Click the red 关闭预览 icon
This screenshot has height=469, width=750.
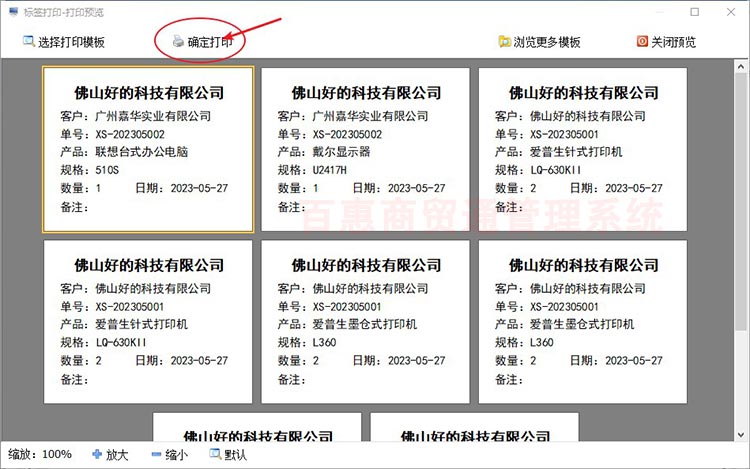pyautogui.click(x=642, y=41)
